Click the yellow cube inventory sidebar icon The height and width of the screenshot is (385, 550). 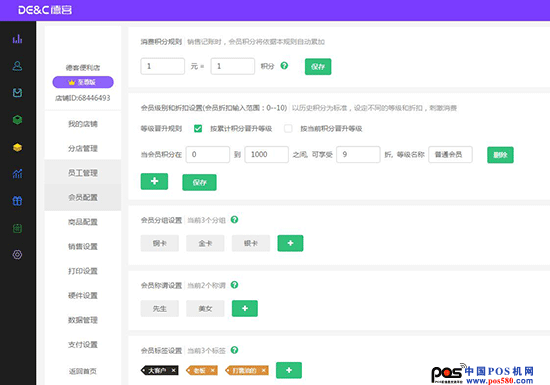[x=17, y=147]
